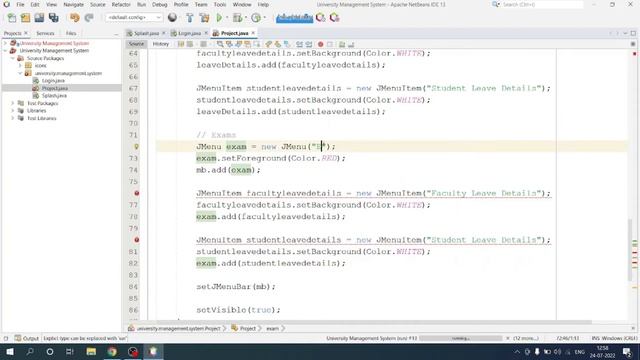This screenshot has height=360, width=640.
Task: Click the error marker on line 80
Action: click(x=137, y=240)
